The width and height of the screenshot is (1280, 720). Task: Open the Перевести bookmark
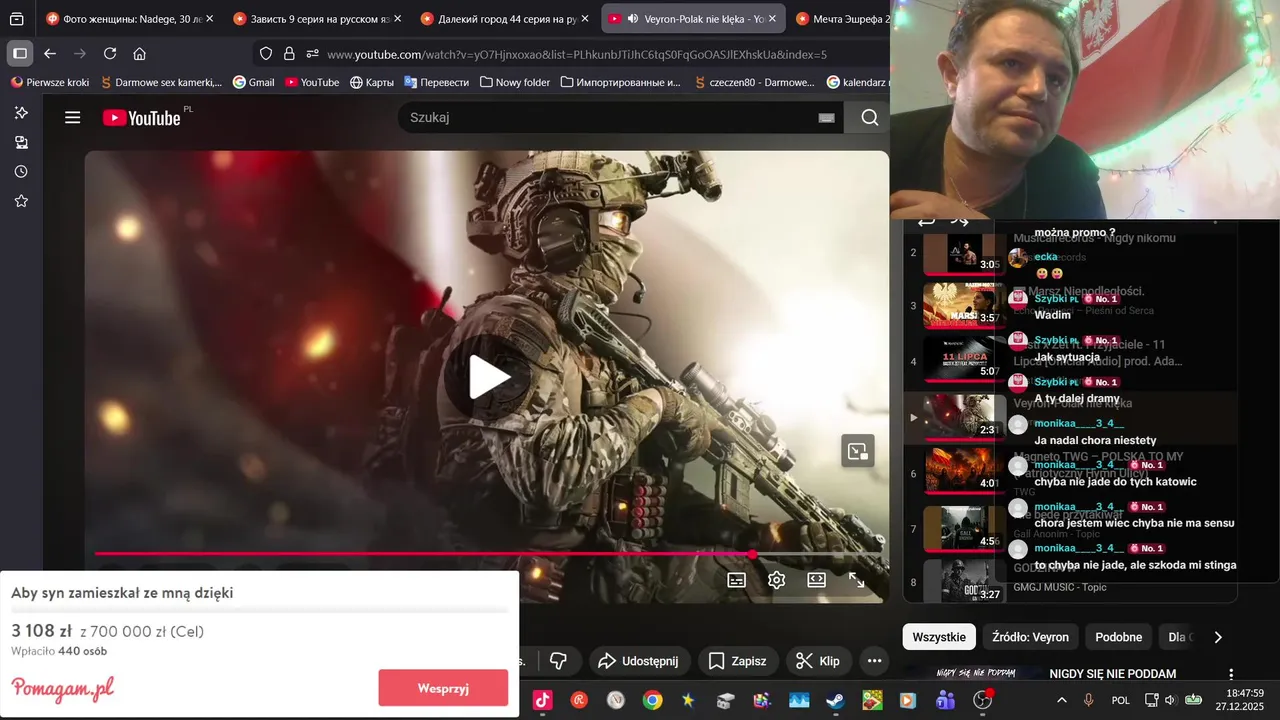437,82
